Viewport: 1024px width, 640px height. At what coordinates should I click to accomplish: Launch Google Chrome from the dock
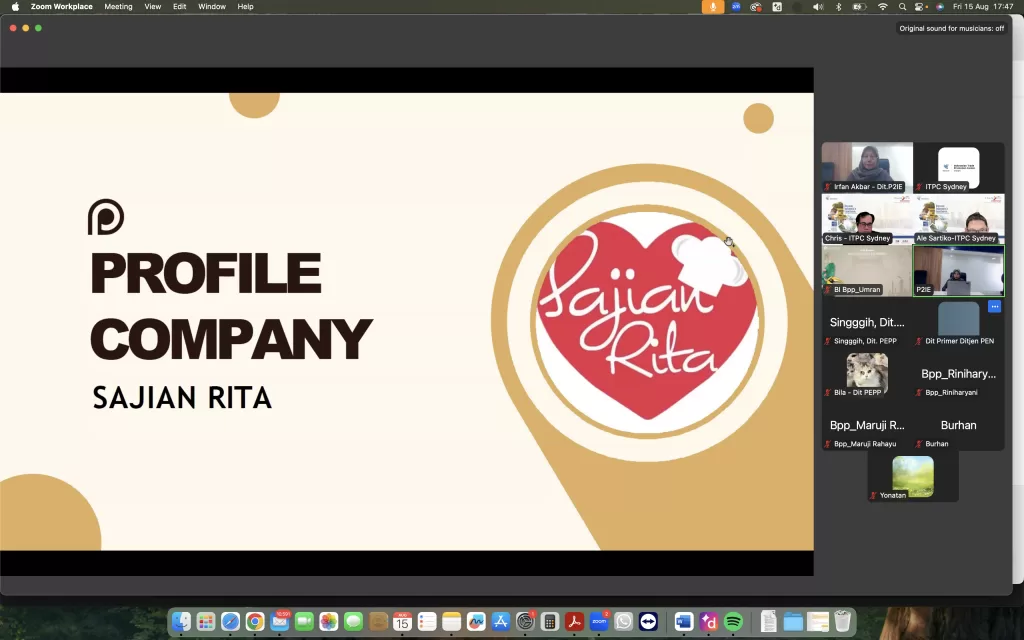[x=255, y=622]
